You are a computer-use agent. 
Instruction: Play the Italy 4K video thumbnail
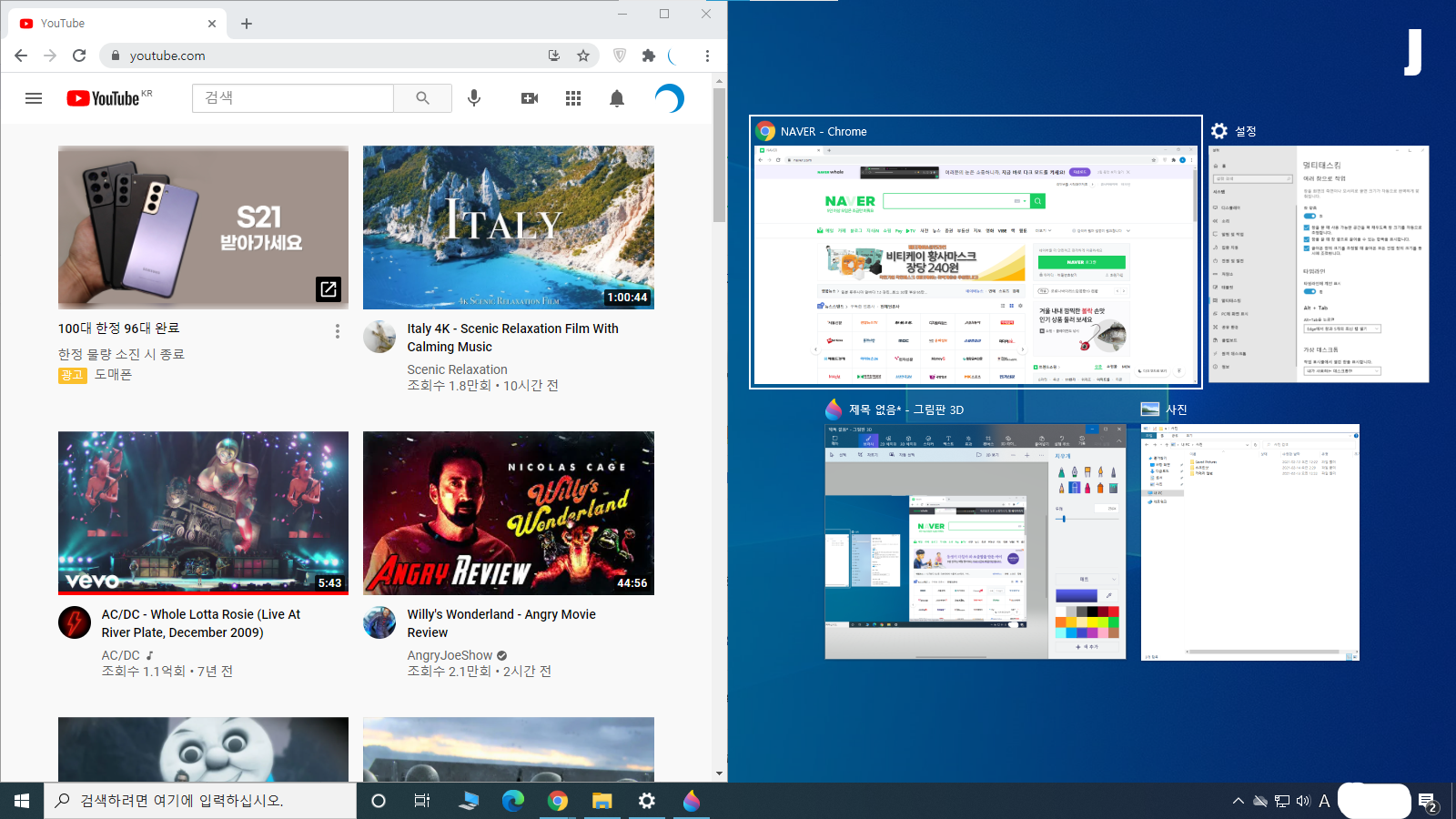509,227
